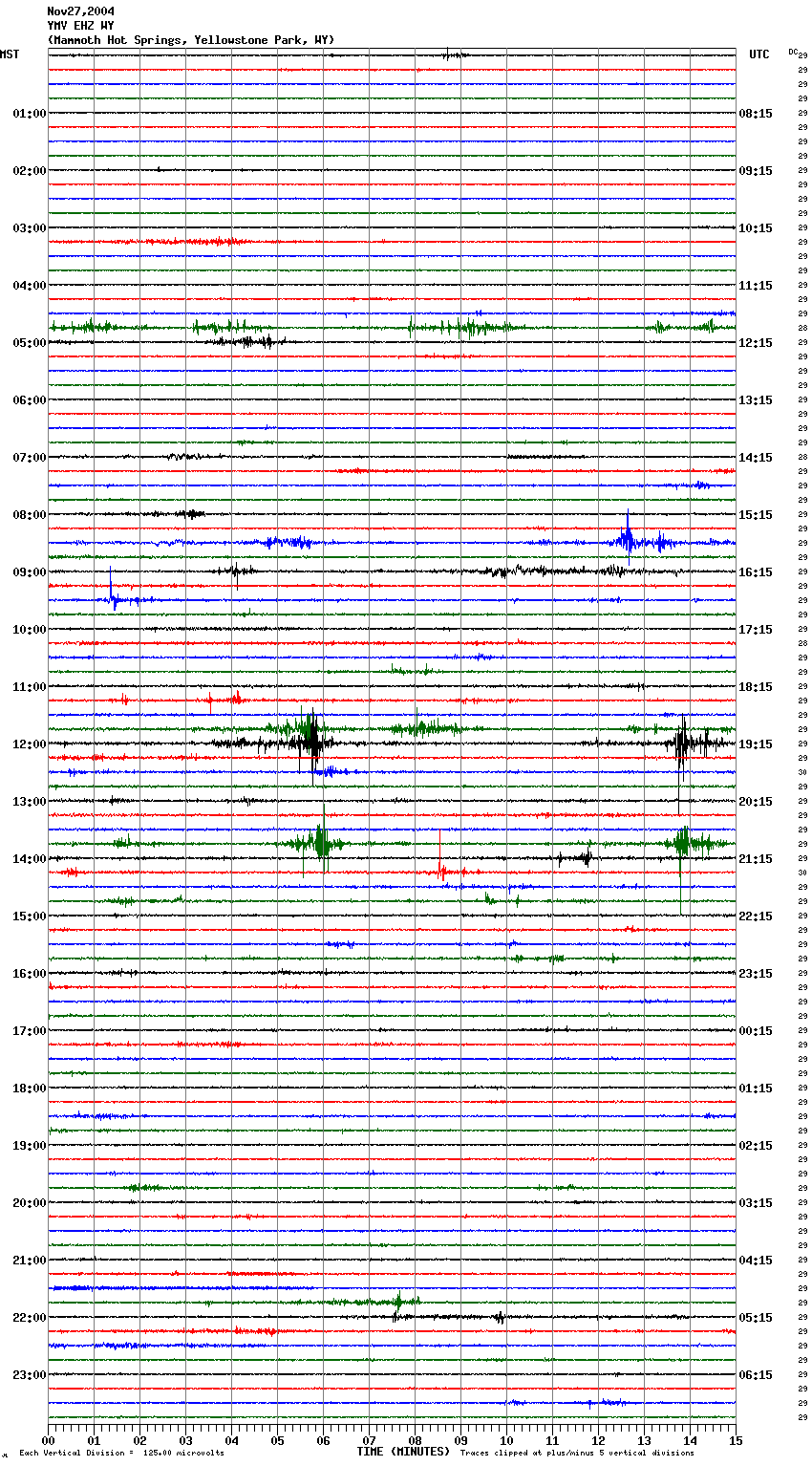Select the 13:00 MST row label

tap(30, 802)
